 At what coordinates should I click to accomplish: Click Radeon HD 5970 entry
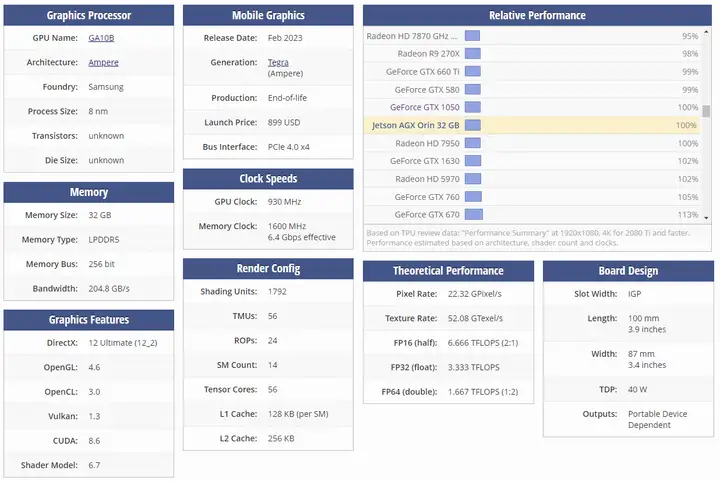(427, 179)
